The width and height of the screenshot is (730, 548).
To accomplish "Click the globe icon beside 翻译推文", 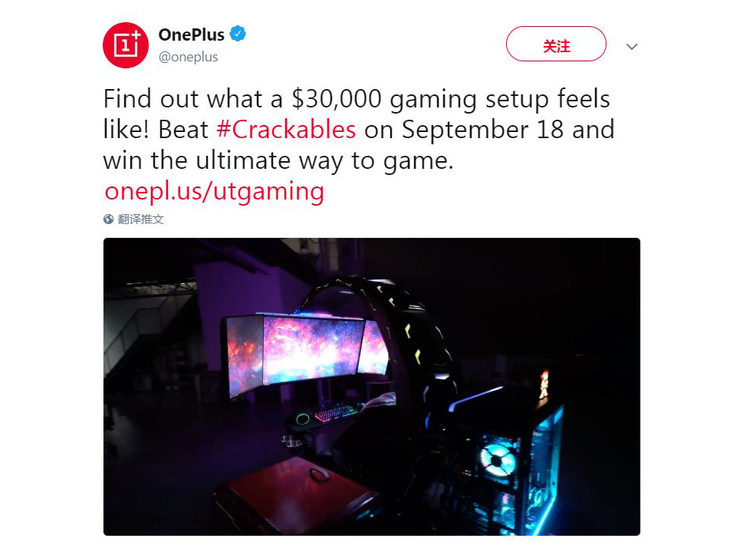I will pyautogui.click(x=108, y=219).
